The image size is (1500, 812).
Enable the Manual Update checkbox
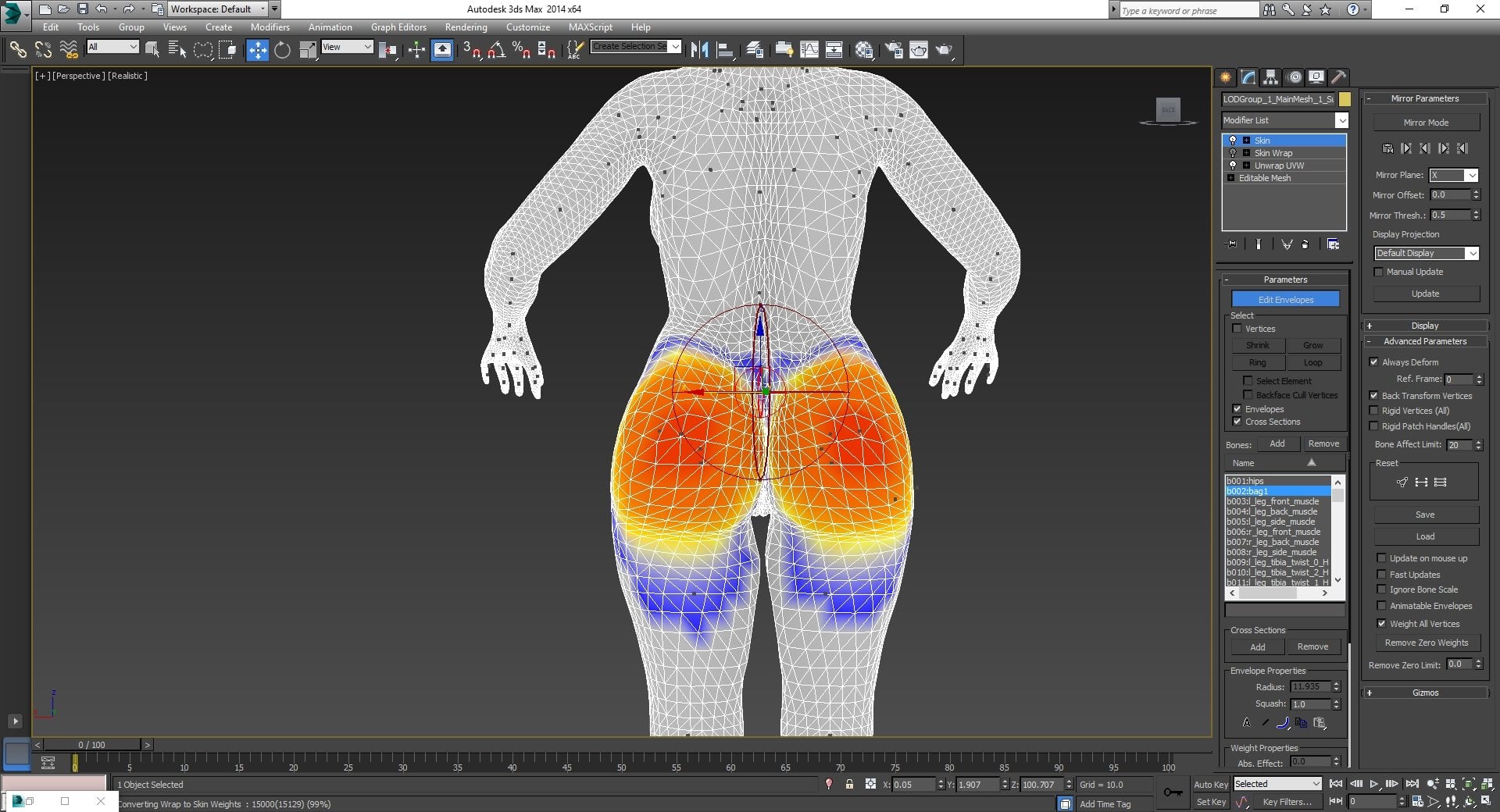(1379, 272)
